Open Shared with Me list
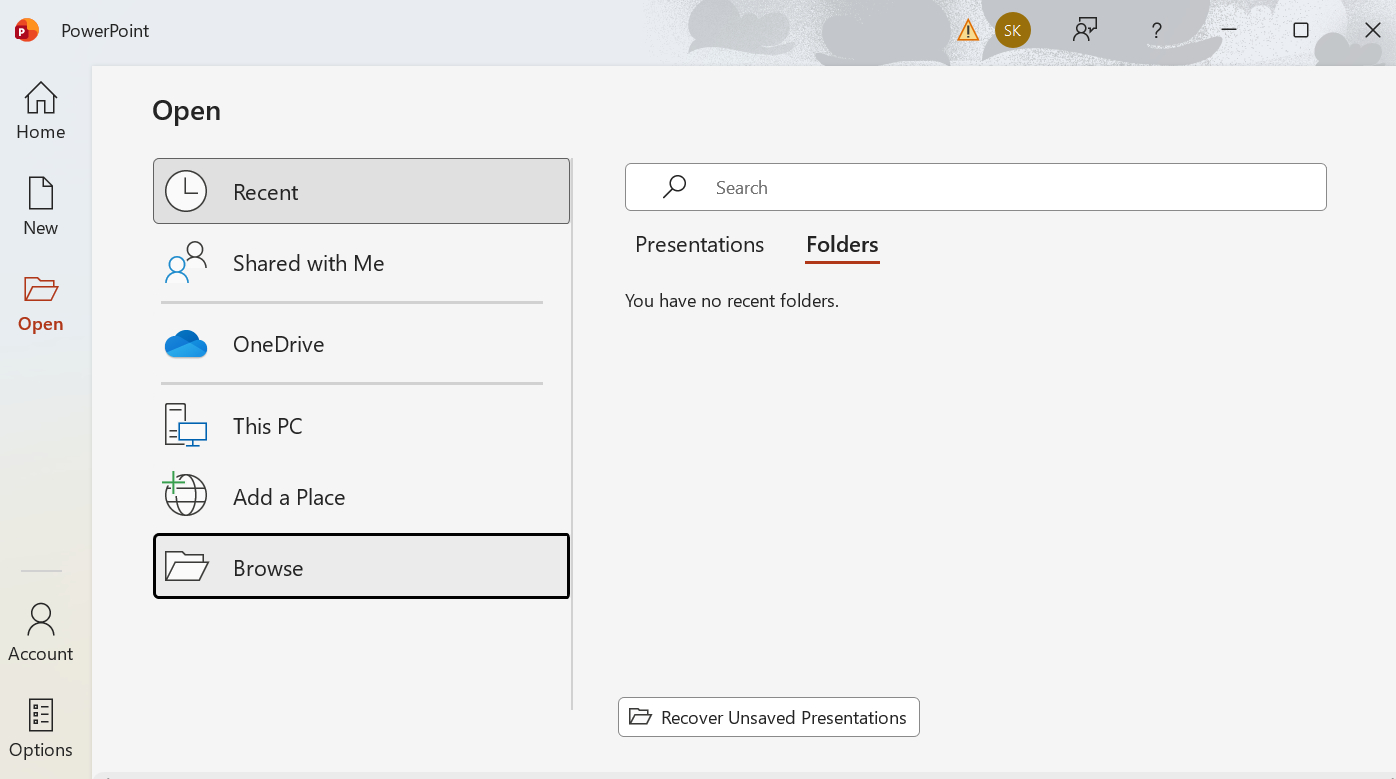Viewport: 1396px width, 779px height. click(361, 263)
